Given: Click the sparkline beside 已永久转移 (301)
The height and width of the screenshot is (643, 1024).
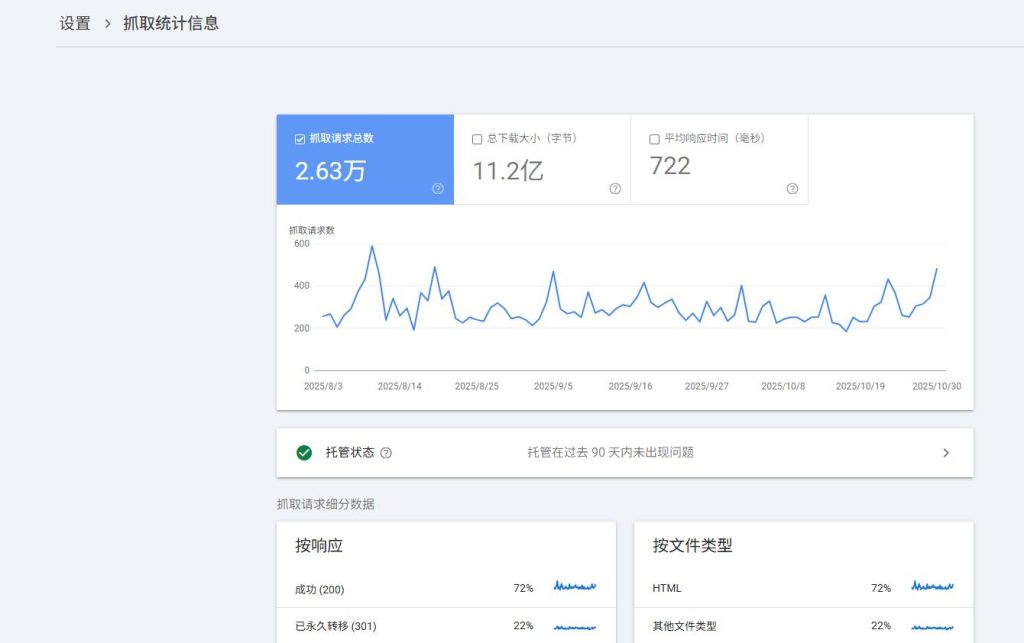Looking at the screenshot, I should pyautogui.click(x=574, y=625).
